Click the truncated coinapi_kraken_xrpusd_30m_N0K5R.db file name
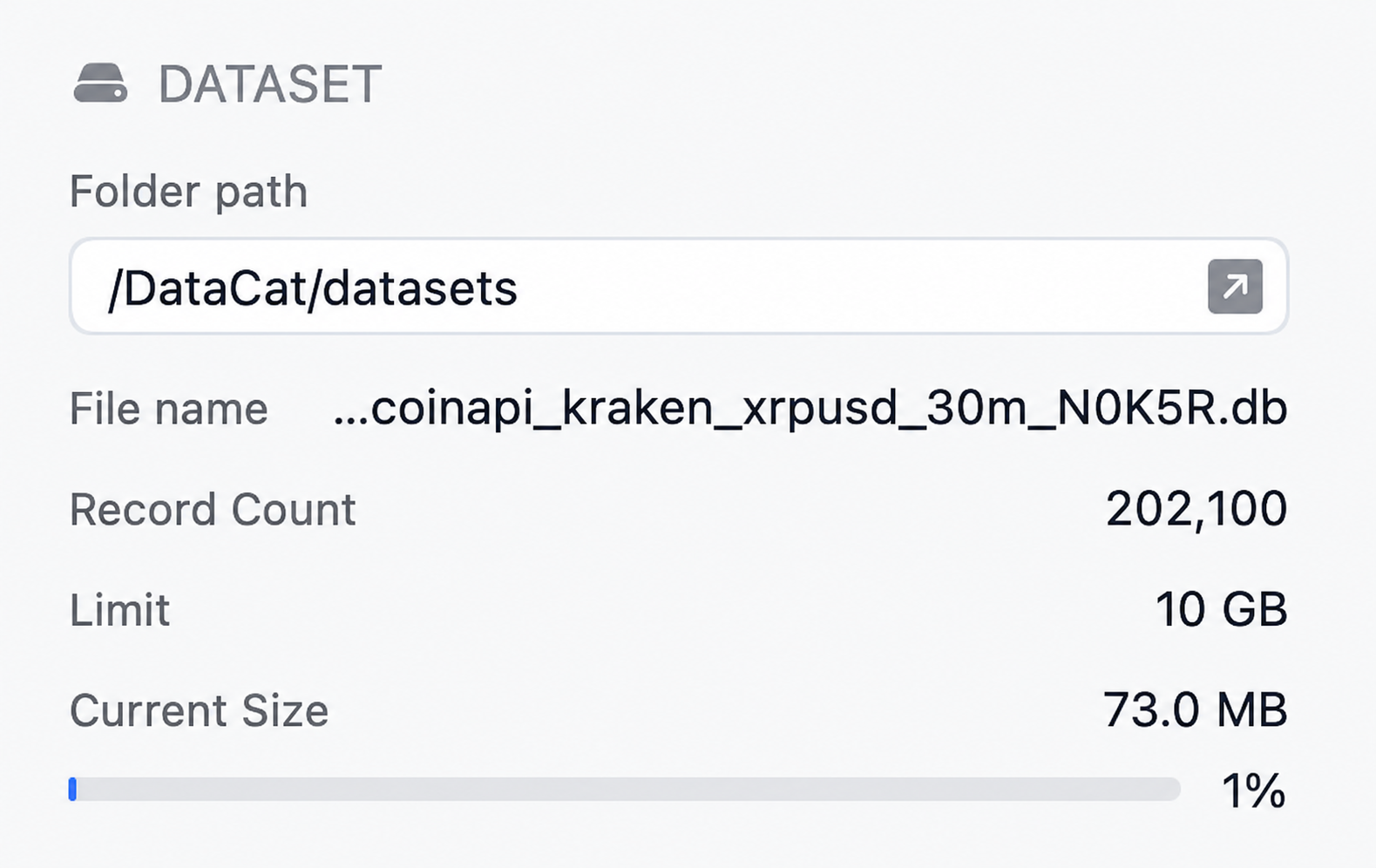 pos(810,409)
